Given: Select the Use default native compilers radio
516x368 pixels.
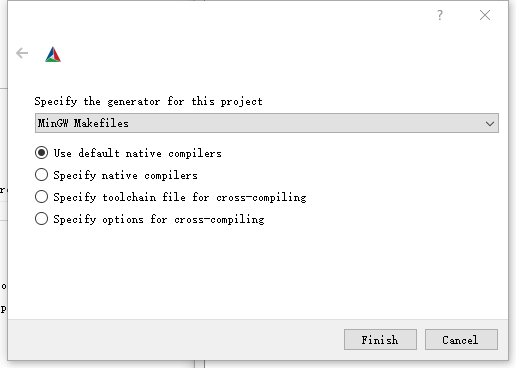Looking at the screenshot, I should pos(41,153).
